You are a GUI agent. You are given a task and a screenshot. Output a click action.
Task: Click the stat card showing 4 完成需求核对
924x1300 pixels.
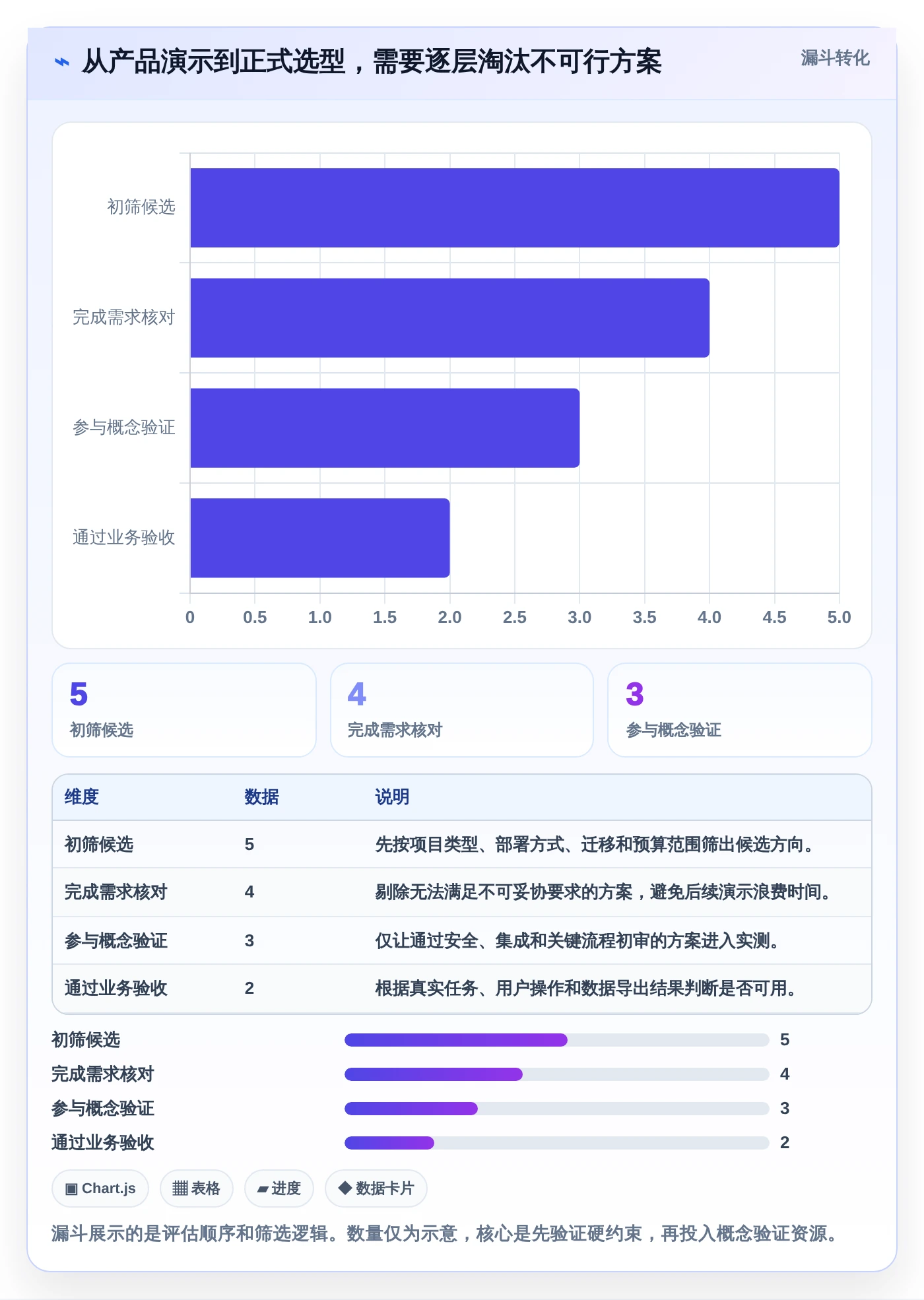point(462,710)
